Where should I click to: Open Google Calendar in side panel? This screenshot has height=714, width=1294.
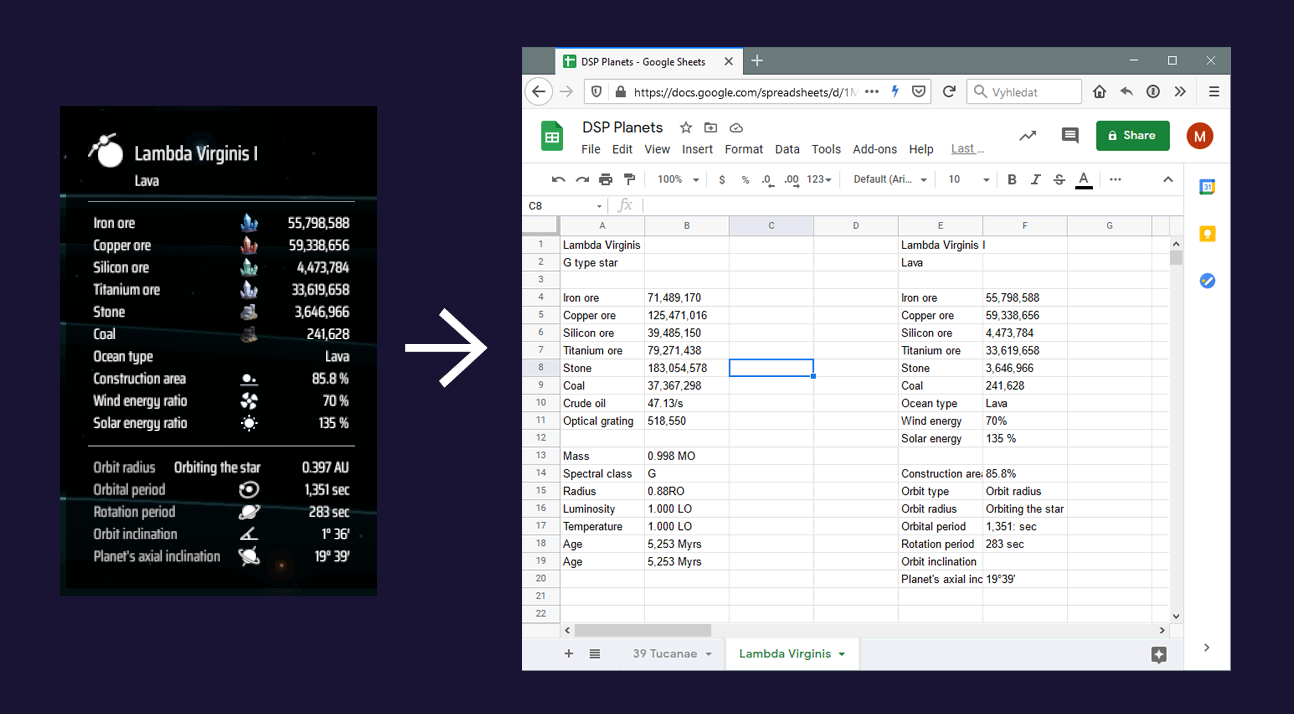[1207, 187]
